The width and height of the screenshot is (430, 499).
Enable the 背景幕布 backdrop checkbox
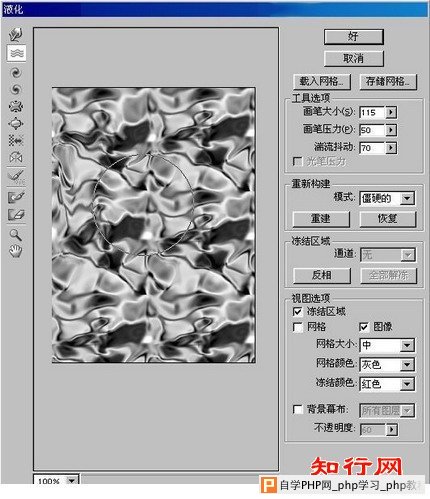tap(297, 409)
